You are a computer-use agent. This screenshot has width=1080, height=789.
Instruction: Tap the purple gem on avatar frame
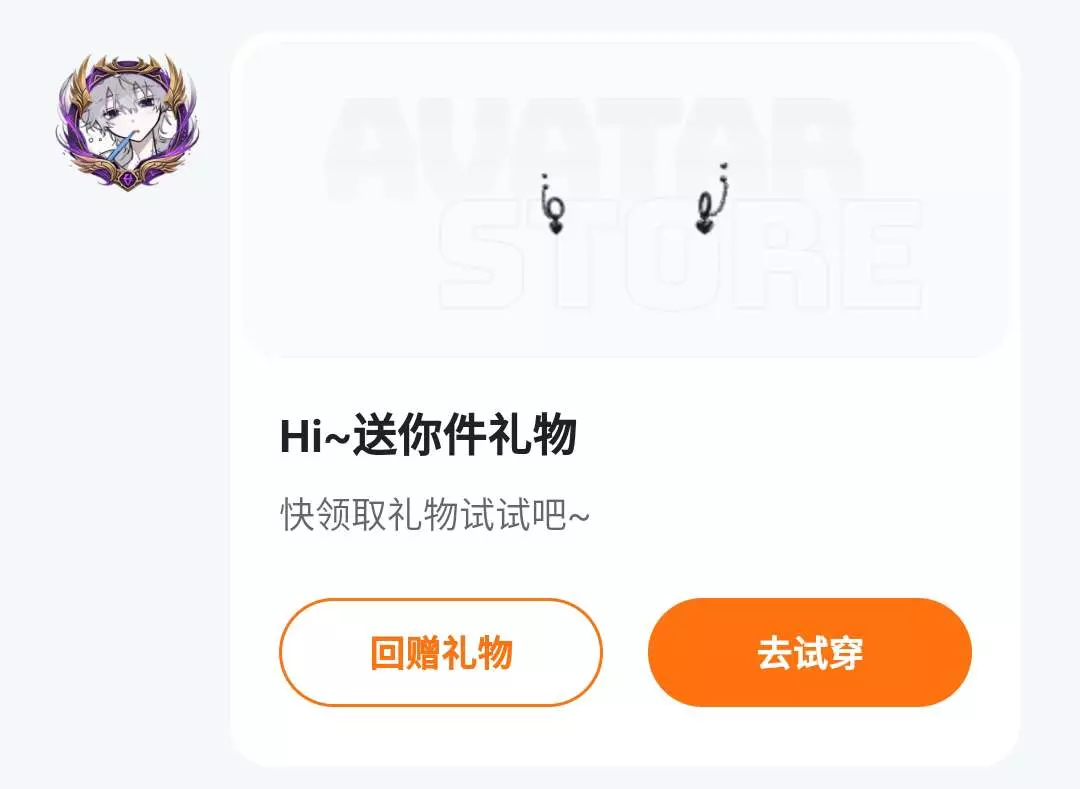(128, 178)
